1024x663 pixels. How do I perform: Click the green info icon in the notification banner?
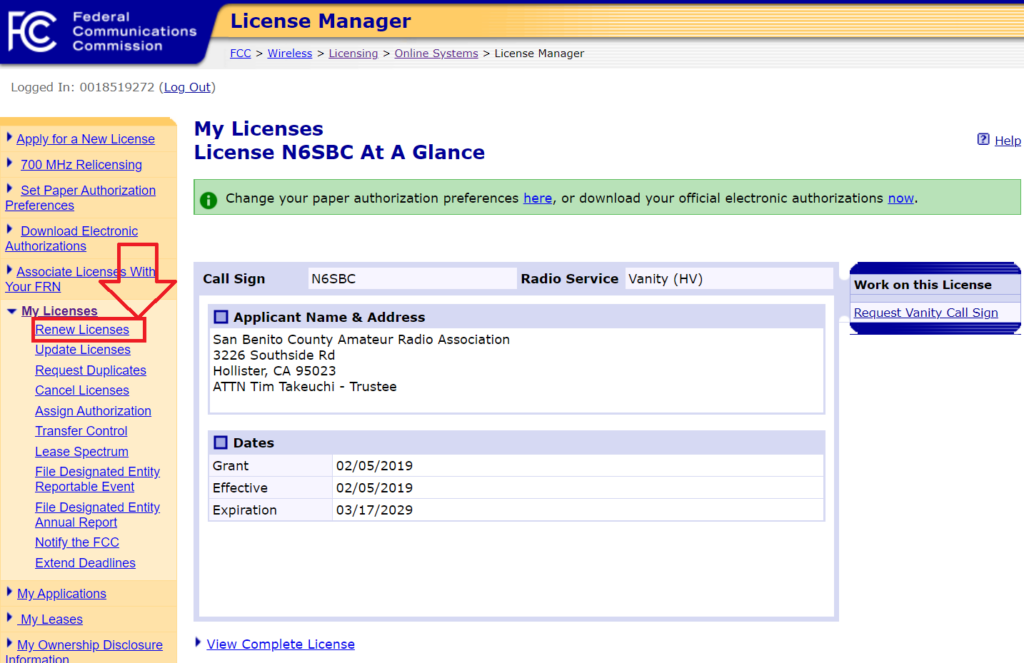[208, 200]
